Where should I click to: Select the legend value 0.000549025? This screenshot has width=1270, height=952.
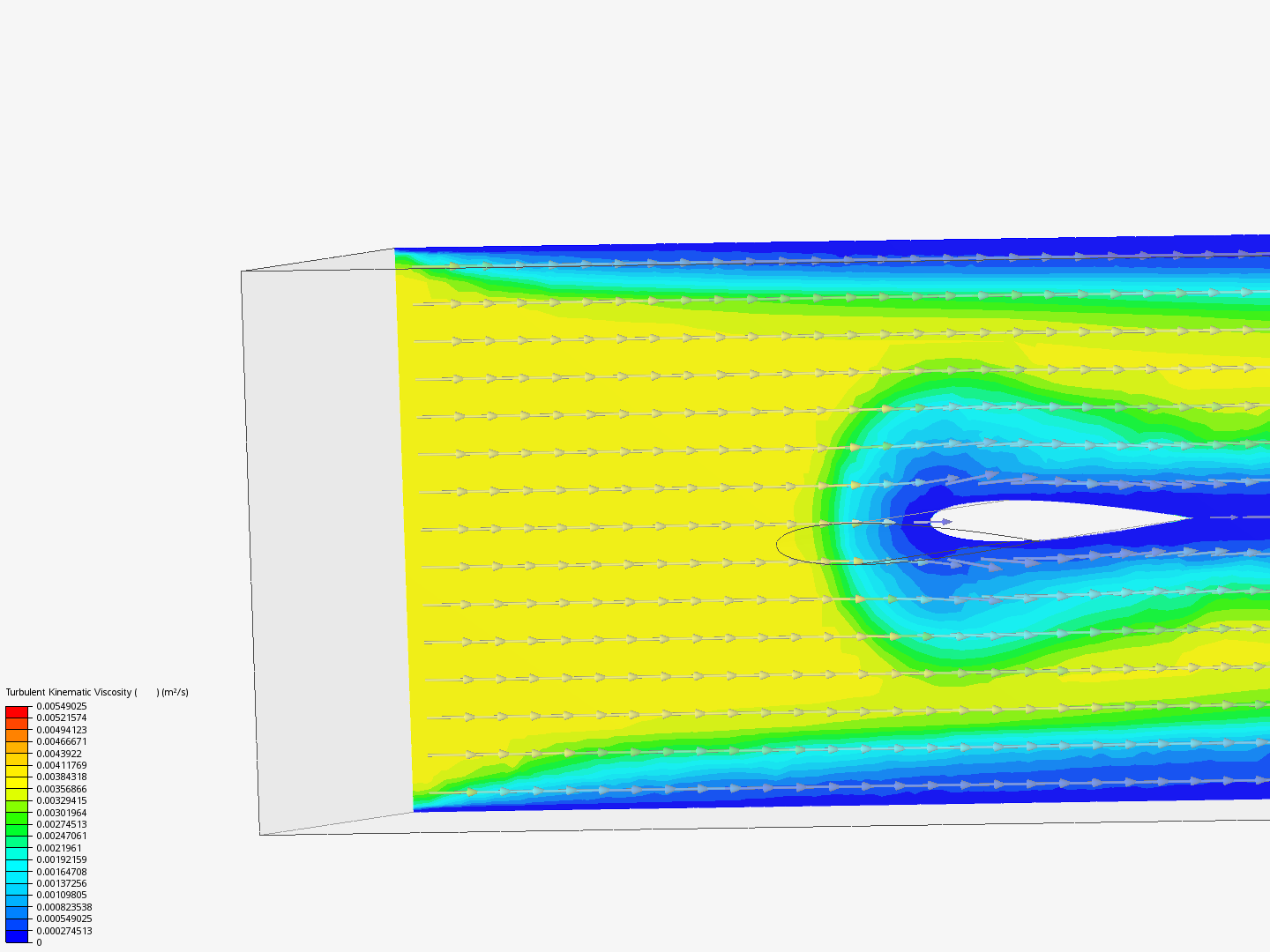pyautogui.click(x=64, y=919)
